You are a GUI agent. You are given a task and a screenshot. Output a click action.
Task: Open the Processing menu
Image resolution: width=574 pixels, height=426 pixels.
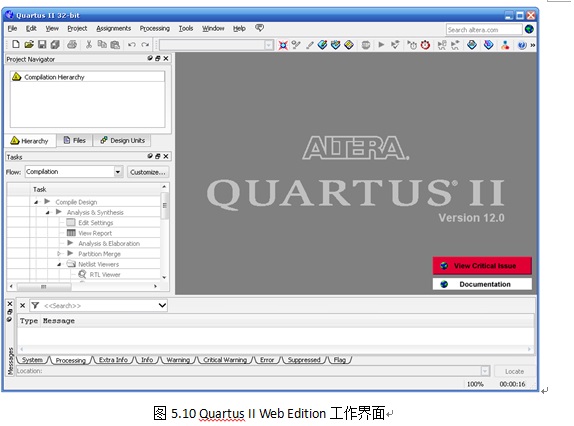[154, 28]
